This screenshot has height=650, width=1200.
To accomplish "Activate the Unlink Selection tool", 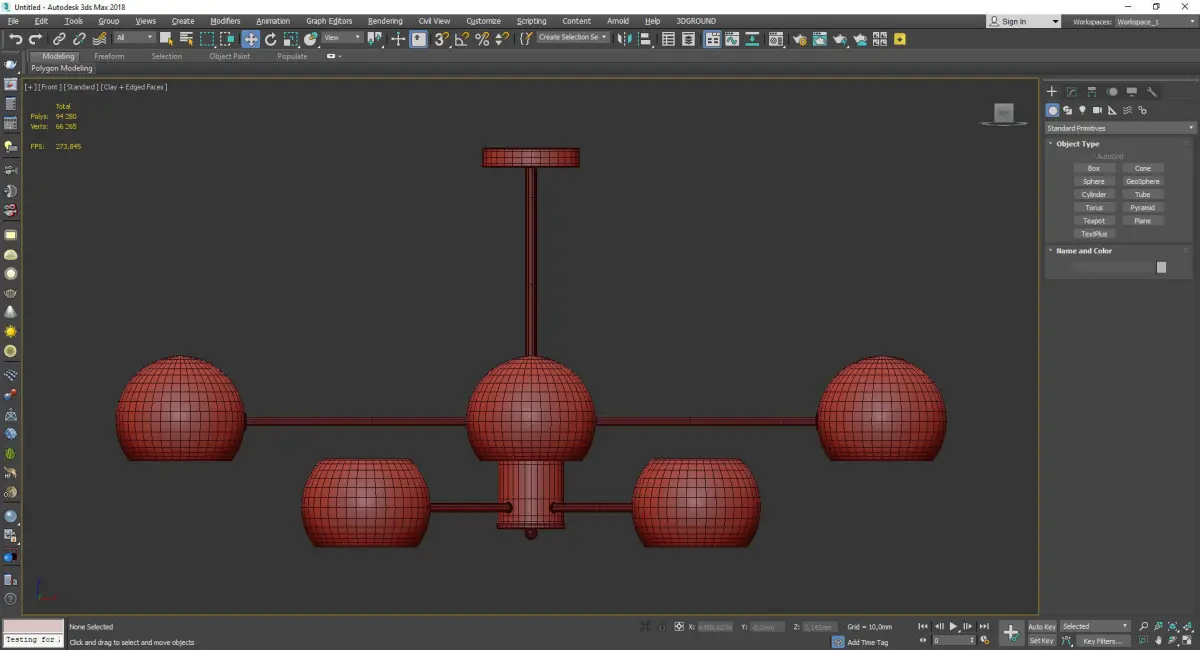I will [79, 39].
